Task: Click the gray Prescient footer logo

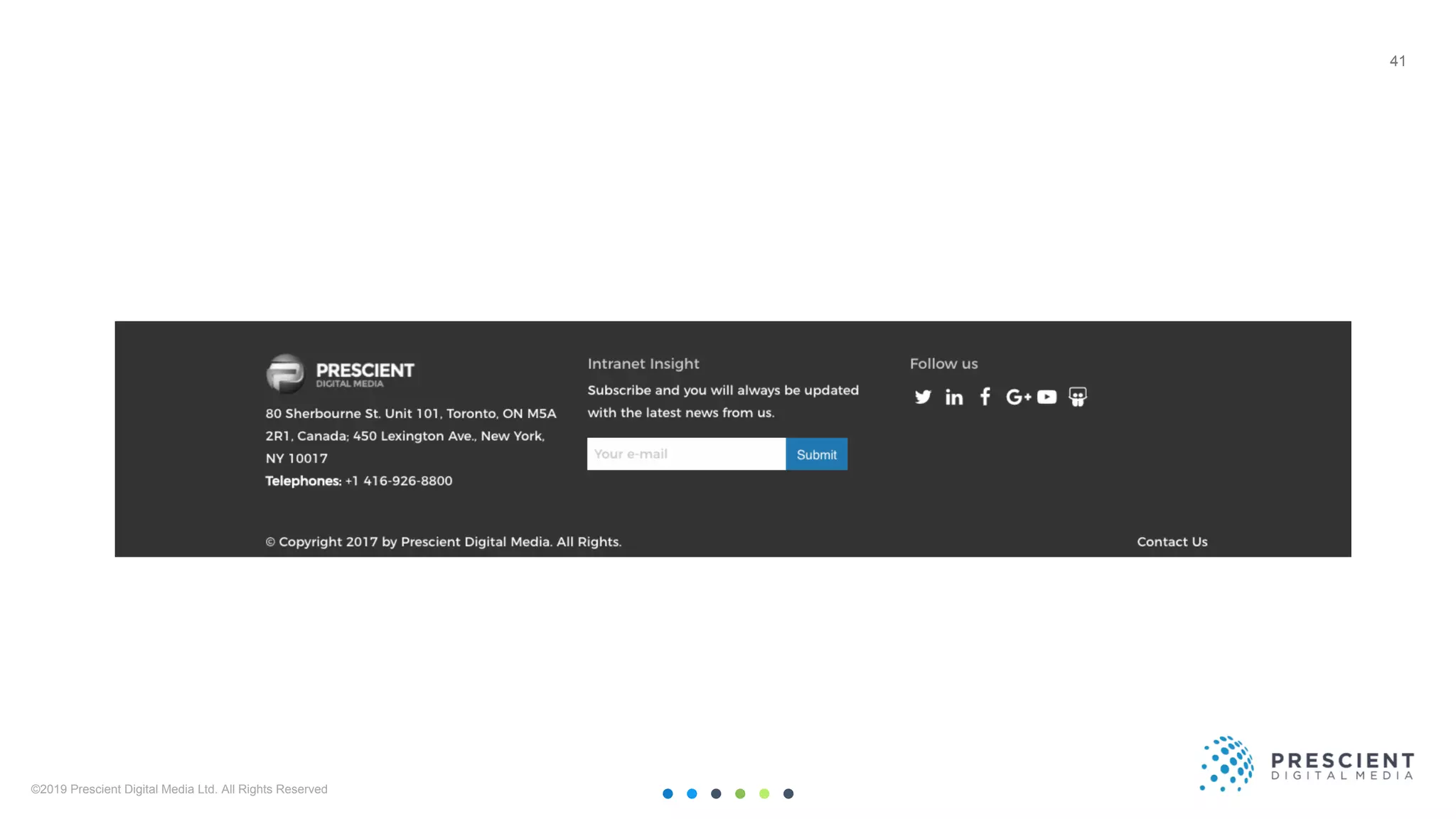Action: [340, 373]
